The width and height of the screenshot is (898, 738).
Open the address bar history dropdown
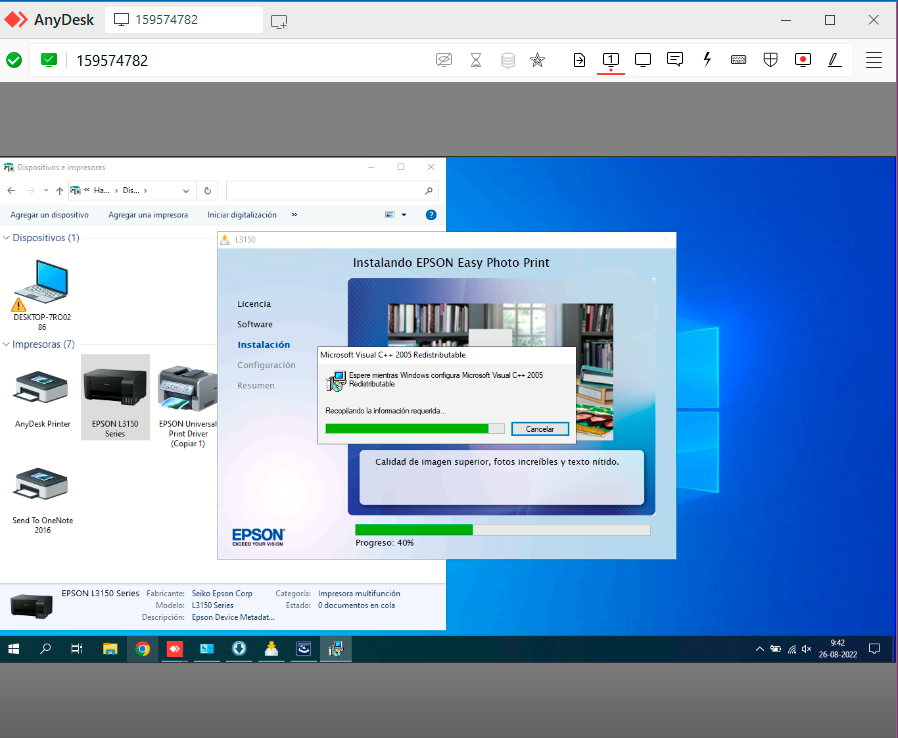click(186, 190)
